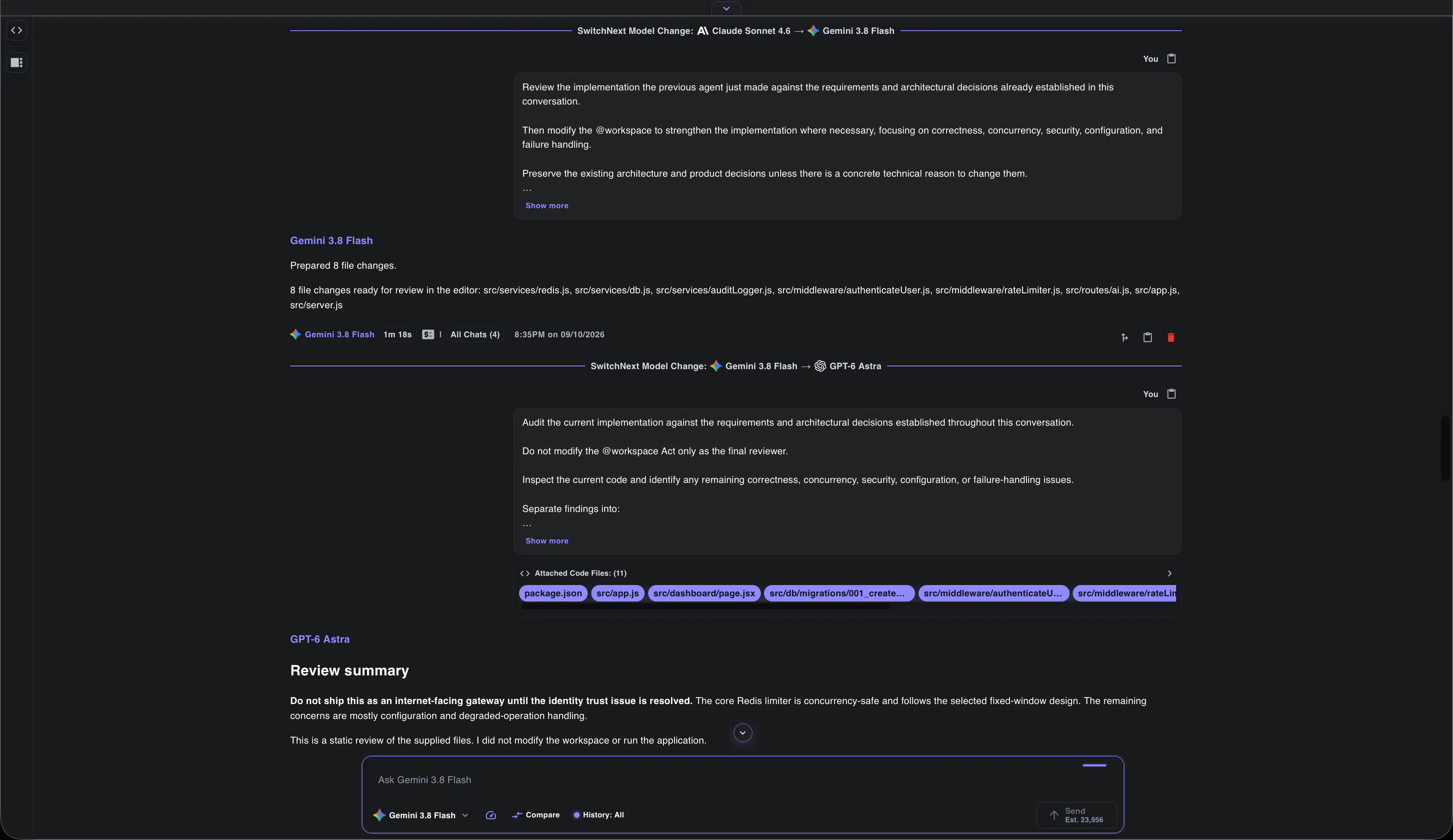This screenshot has height=840, width=1453.
Task: Click the Review summary heading
Action: pyautogui.click(x=350, y=671)
